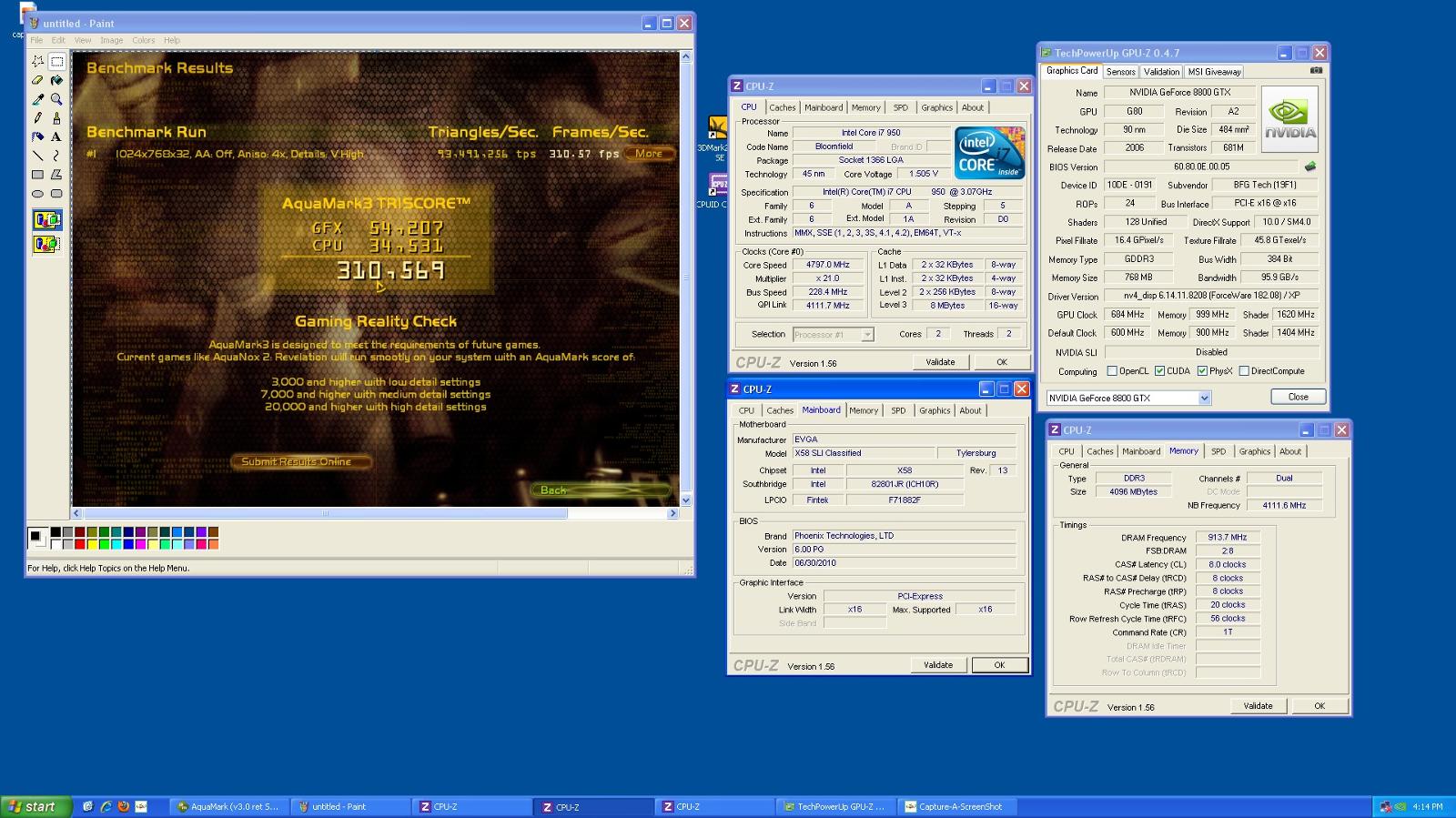Switch to Caches tab in the top CPU-Z window

click(x=782, y=107)
